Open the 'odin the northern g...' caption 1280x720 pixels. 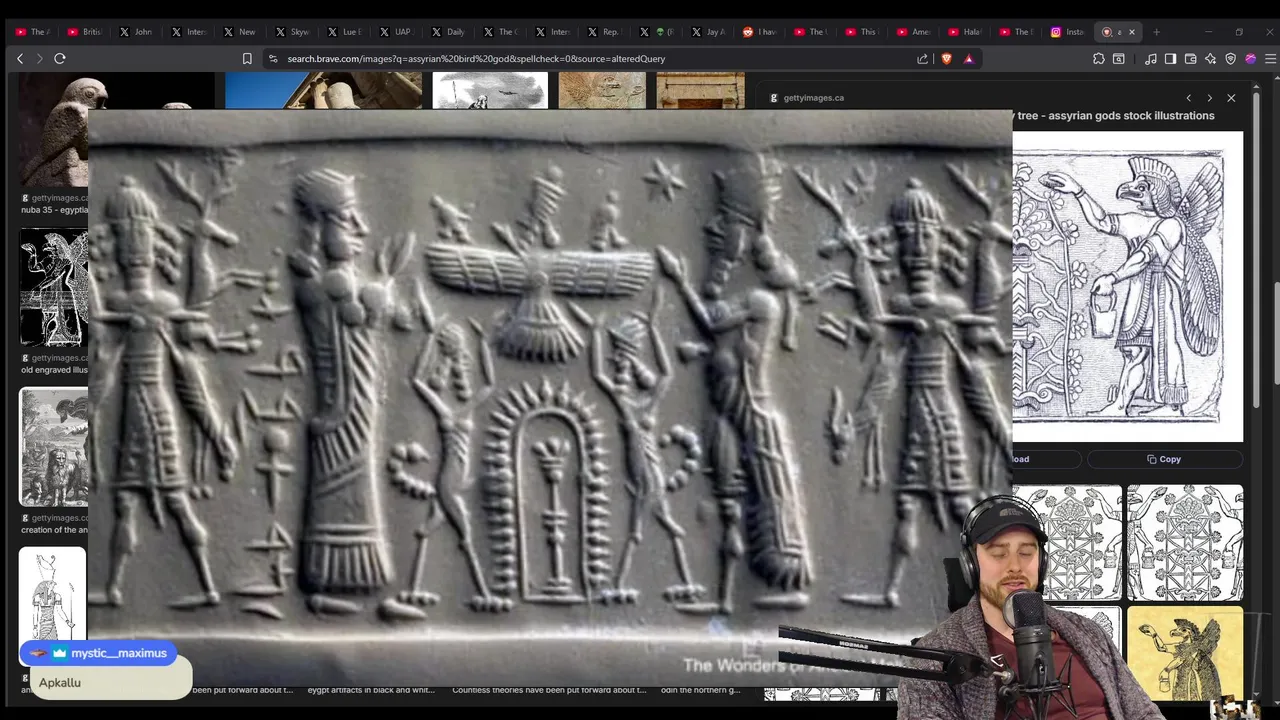(701, 690)
